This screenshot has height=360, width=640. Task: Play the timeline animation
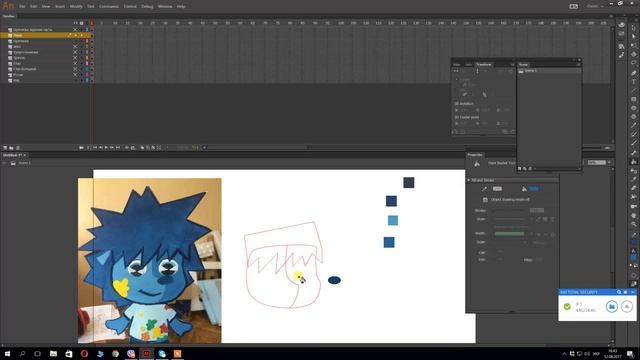pyautogui.click(x=106, y=148)
